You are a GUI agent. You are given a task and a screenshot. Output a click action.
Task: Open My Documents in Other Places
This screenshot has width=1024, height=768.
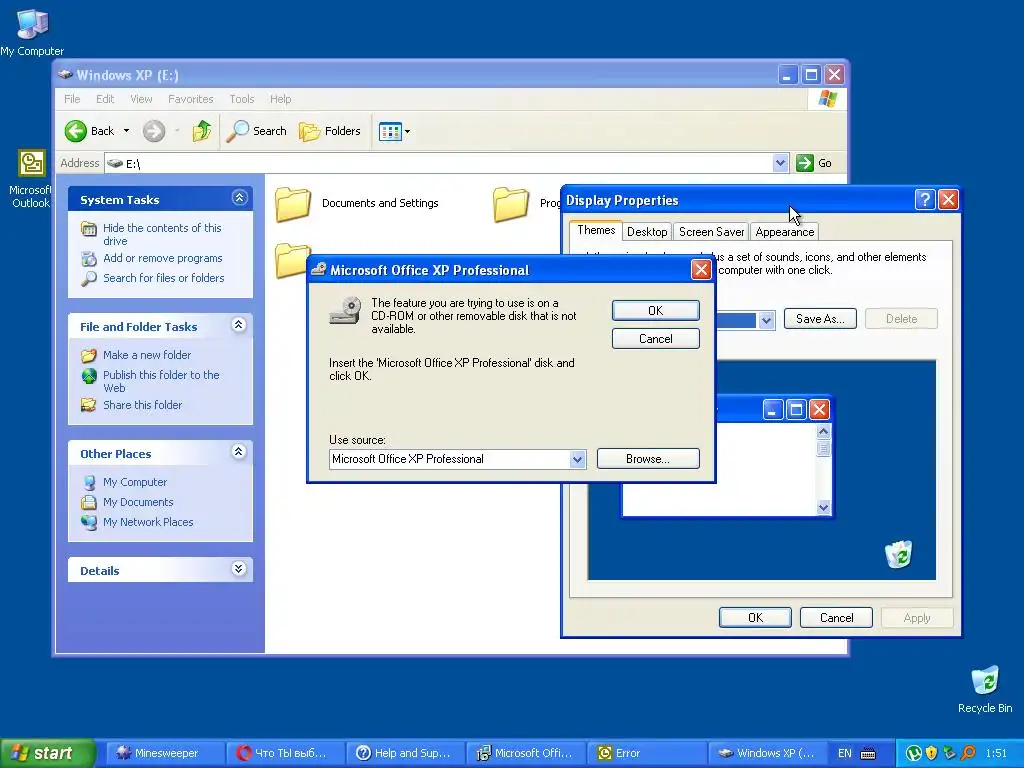[138, 503]
